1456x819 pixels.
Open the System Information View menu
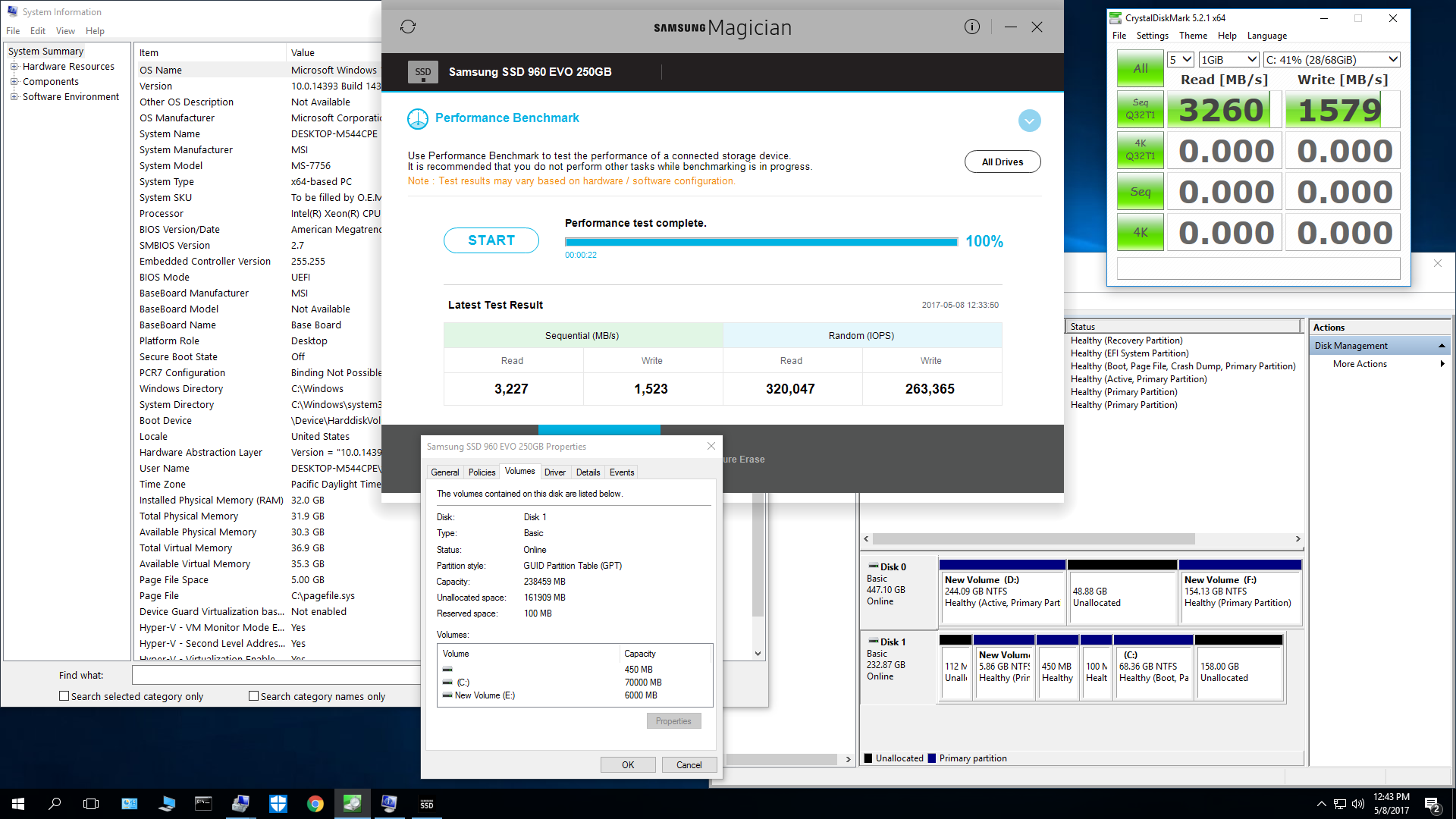[x=65, y=31]
